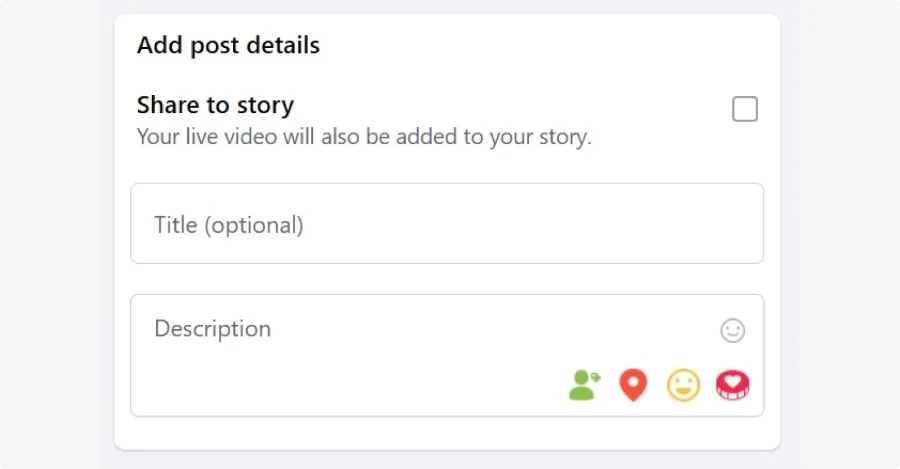Insert emoji using the outlined smiley face
The height and width of the screenshot is (469, 900).
pos(733,330)
